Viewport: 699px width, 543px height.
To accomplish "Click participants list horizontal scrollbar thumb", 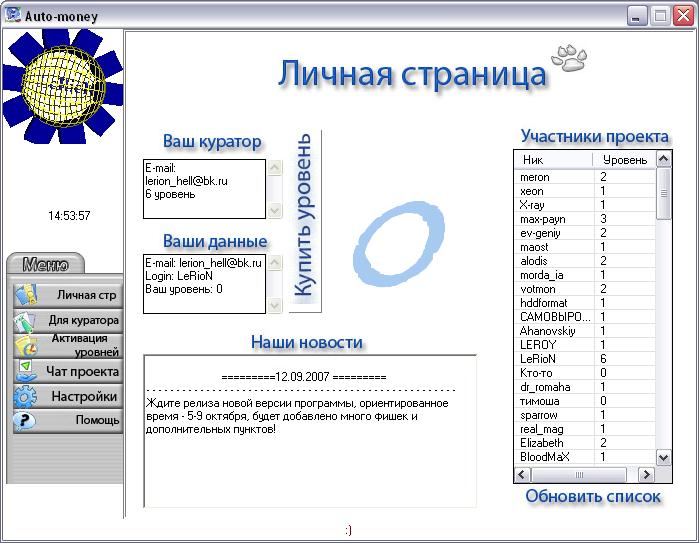I will coord(579,475).
